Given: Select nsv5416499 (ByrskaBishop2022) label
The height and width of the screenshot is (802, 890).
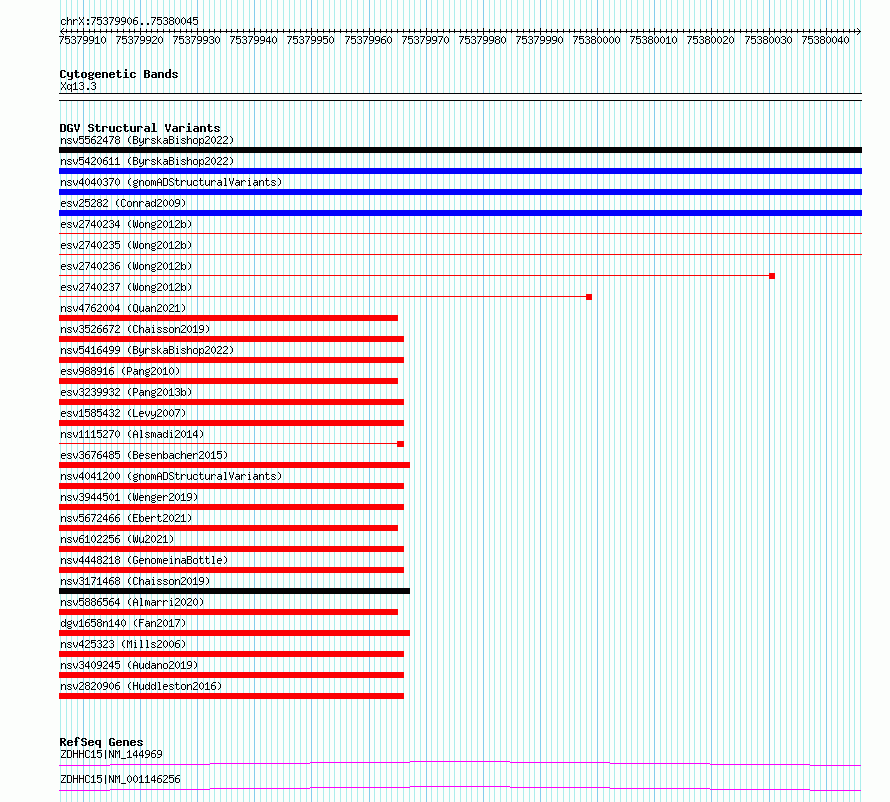Looking at the screenshot, I should click(147, 350).
